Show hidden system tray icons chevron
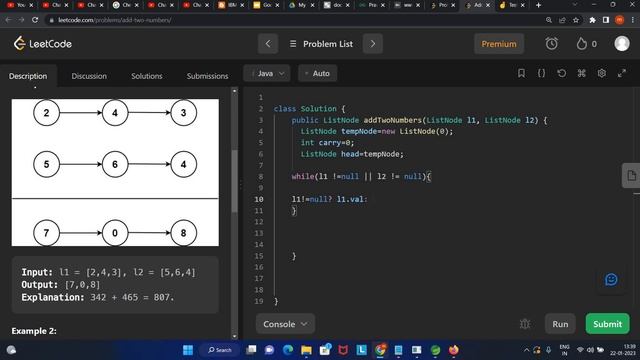640x360 pixels. (526, 350)
